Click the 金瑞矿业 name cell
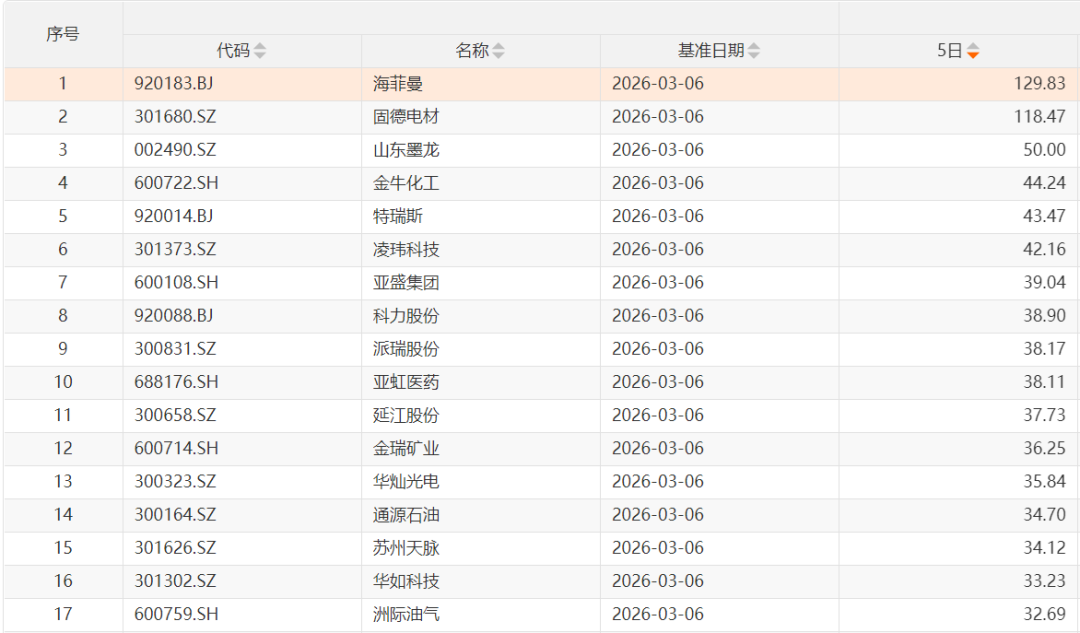Image resolution: width=1080 pixels, height=633 pixels. coord(406,448)
